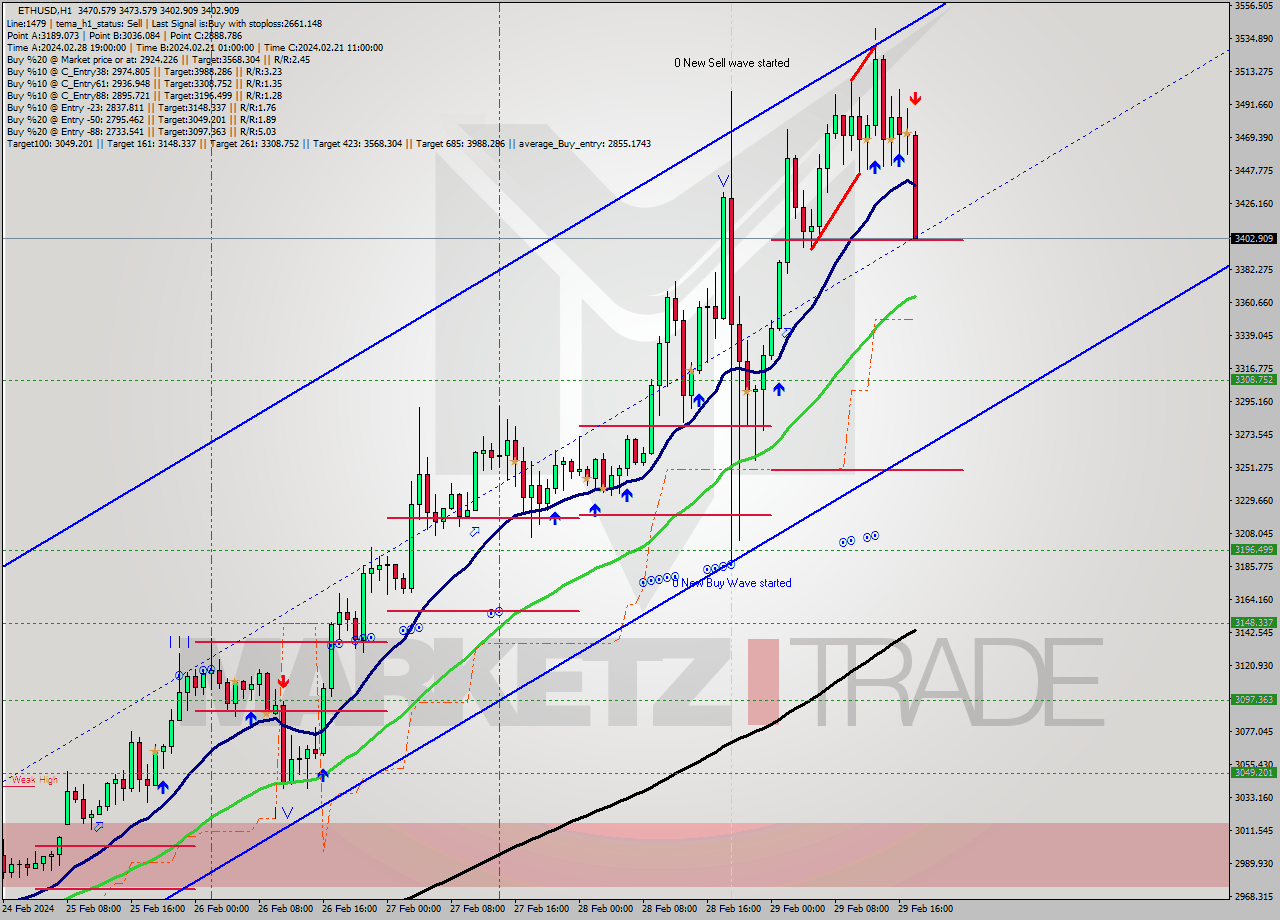The width and height of the screenshot is (1280, 920).
Task: Click the 3033.160 price axis label
Action: [1254, 797]
